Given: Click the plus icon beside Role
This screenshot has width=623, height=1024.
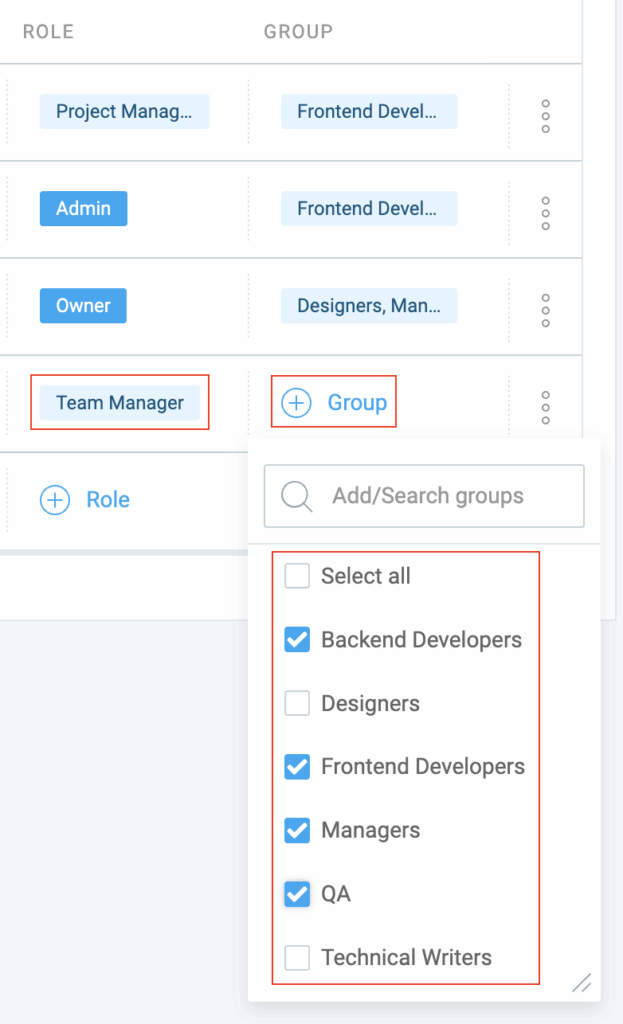Looking at the screenshot, I should pos(55,500).
